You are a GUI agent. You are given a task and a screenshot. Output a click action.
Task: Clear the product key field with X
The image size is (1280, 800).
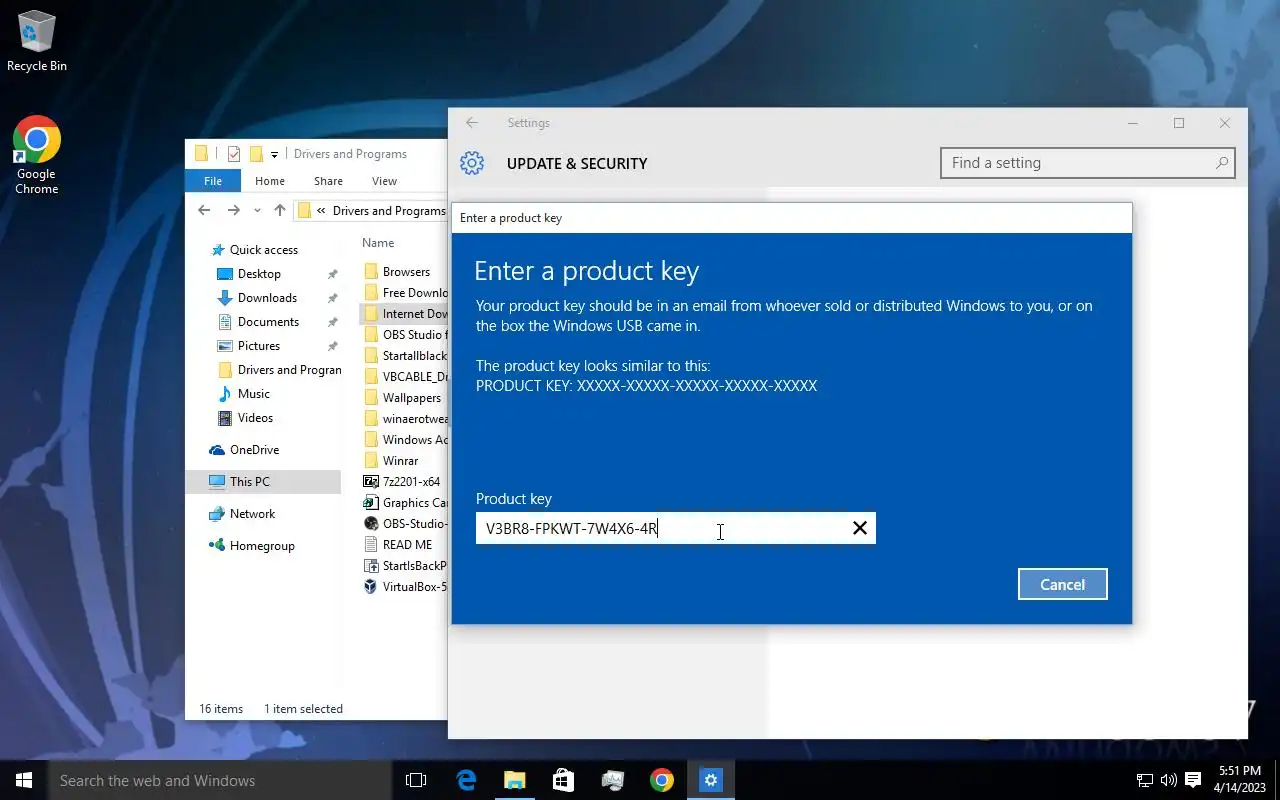tap(859, 528)
